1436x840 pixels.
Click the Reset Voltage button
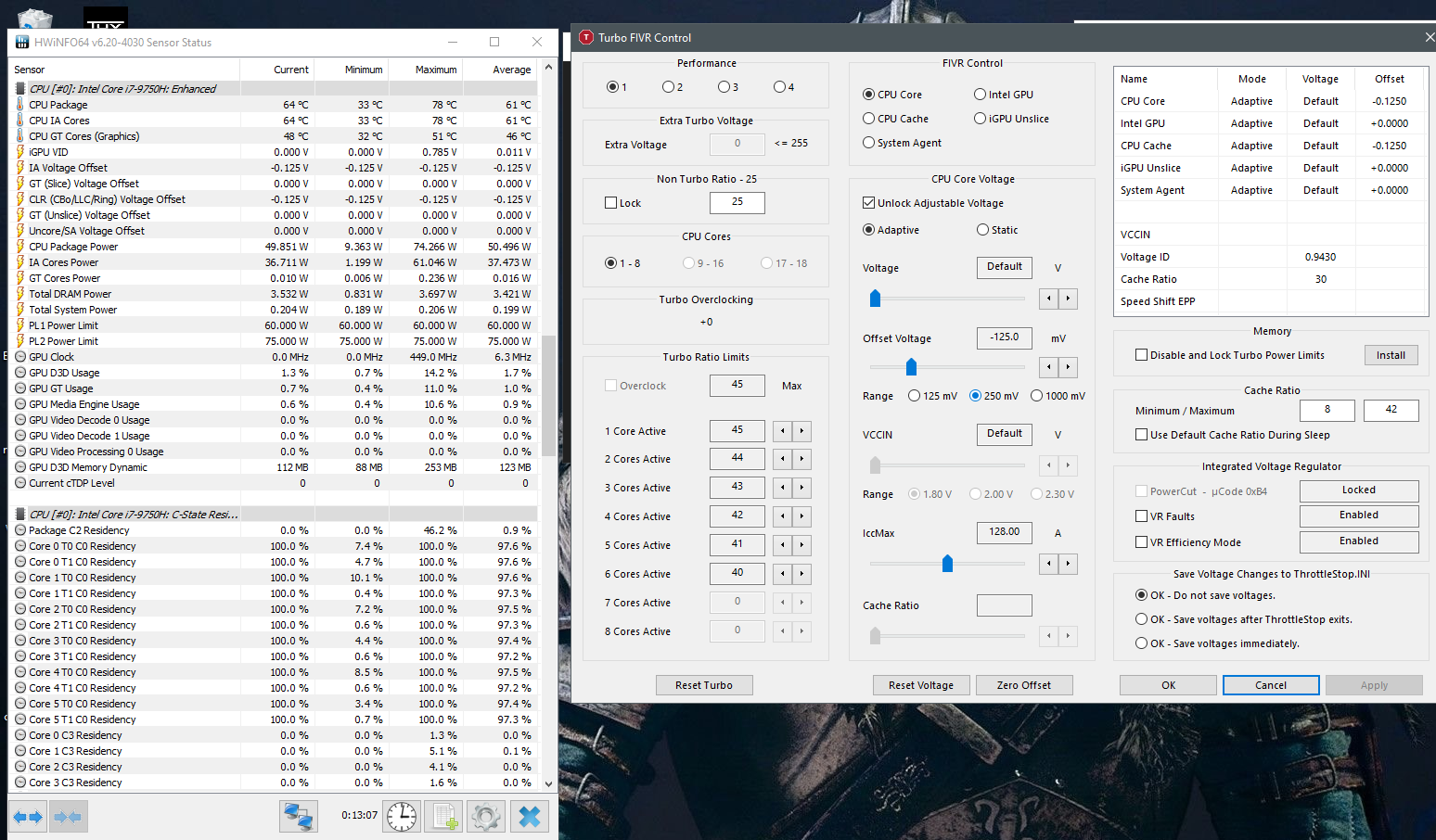click(921, 685)
